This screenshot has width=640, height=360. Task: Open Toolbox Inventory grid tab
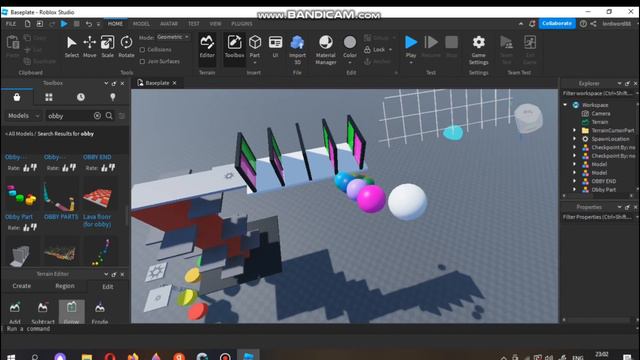point(49,97)
